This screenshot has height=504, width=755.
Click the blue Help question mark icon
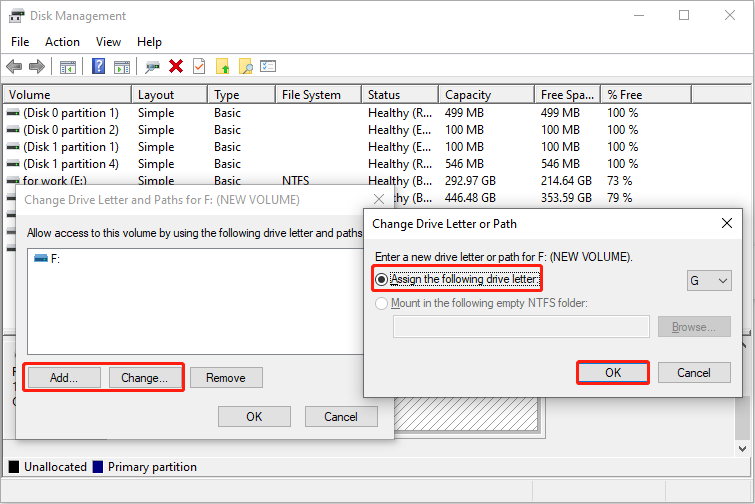click(99, 67)
